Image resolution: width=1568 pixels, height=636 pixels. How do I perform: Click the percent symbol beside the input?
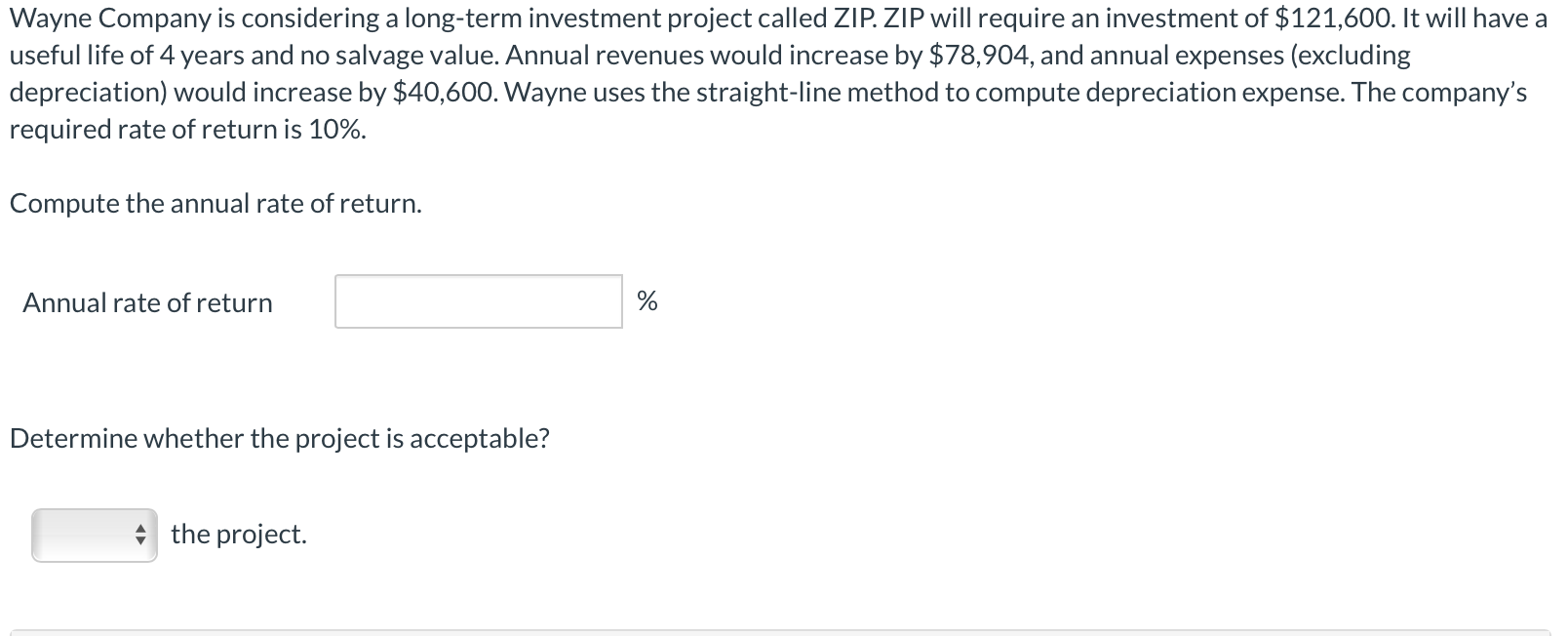[647, 301]
